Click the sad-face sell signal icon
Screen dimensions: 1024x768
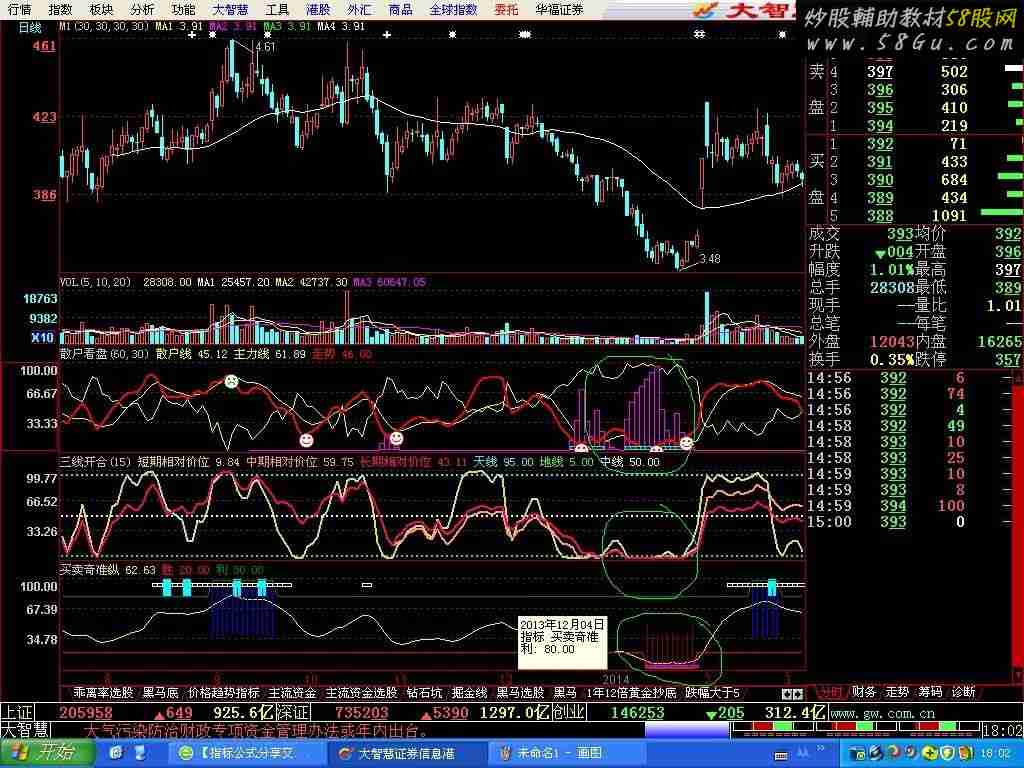pos(231,381)
